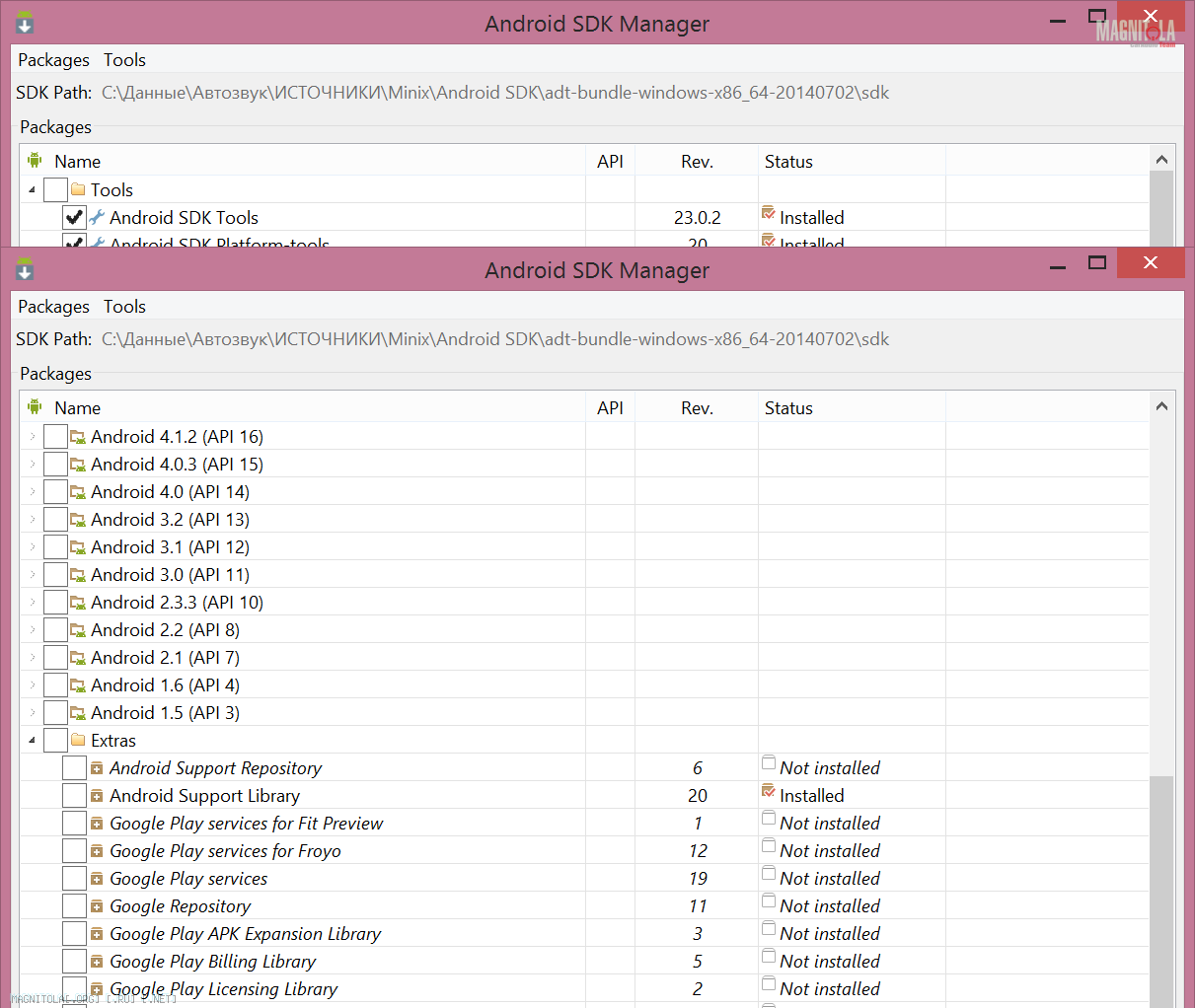This screenshot has height=1008, width=1195.
Task: Uncheck Android SDK Tools in the back window
Action: 74,218
